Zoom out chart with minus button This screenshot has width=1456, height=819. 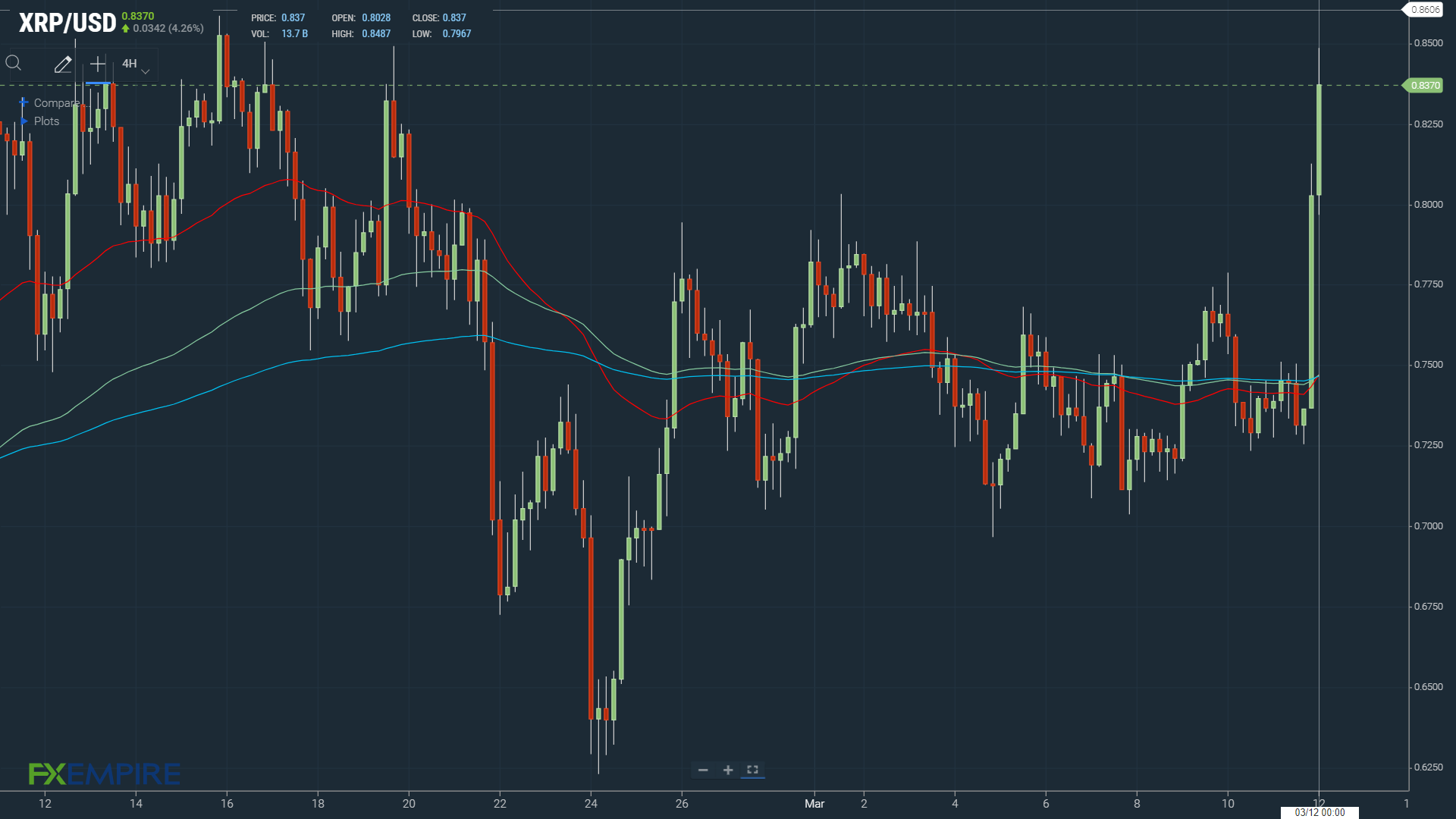[x=703, y=770]
